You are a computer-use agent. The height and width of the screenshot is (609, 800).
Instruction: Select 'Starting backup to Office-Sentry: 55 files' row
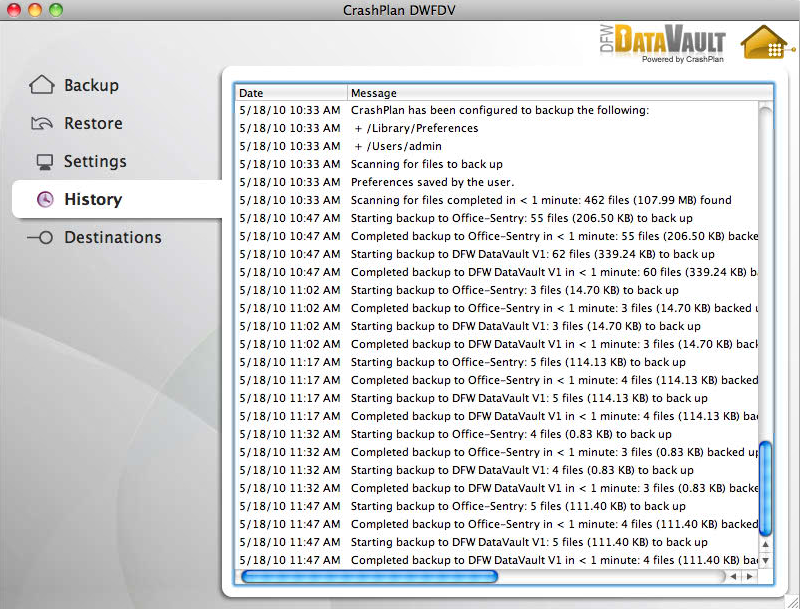[497, 218]
